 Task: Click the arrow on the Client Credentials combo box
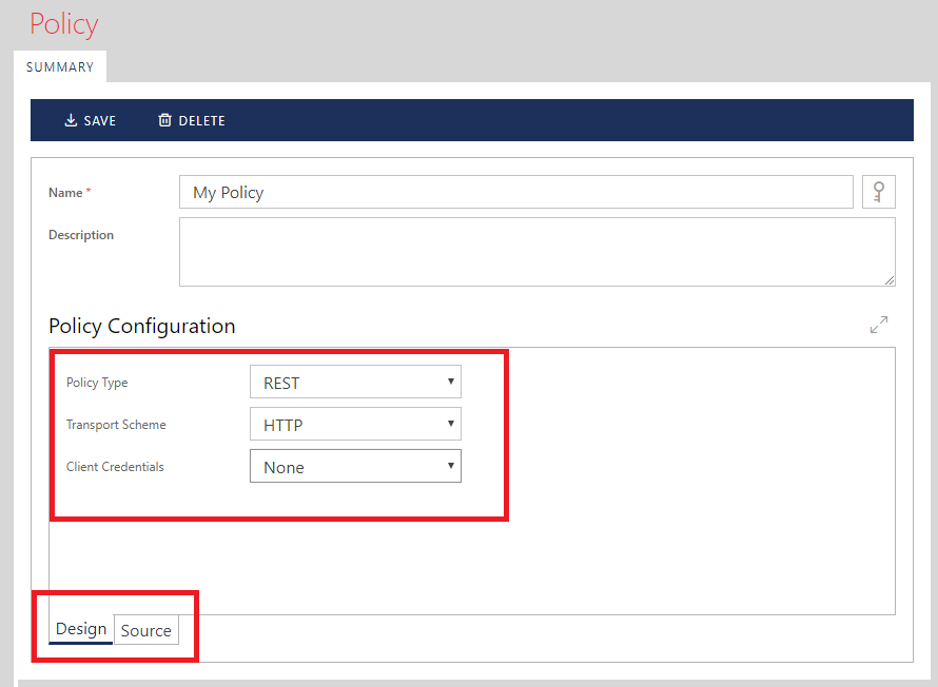(451, 467)
